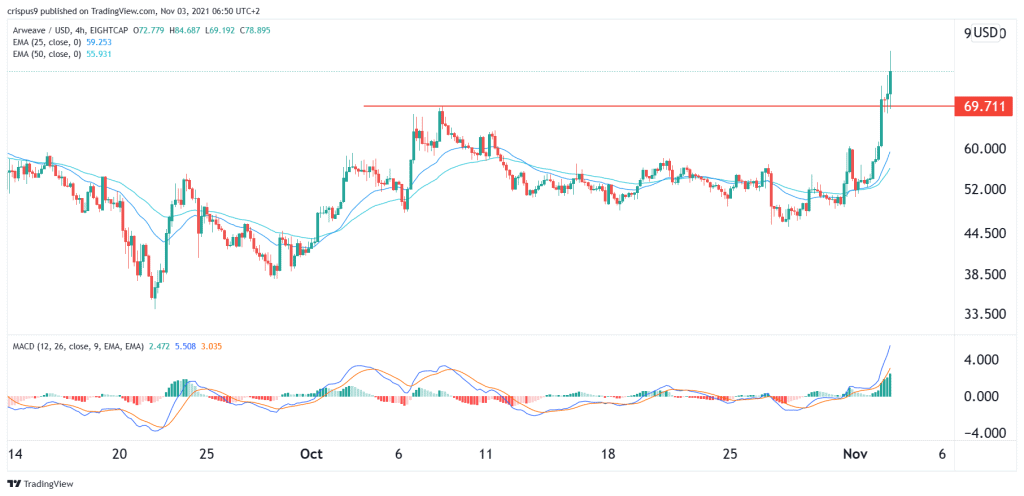This screenshot has height=496, width=1024.
Task: Click the red 69.711 price label
Action: [984, 106]
